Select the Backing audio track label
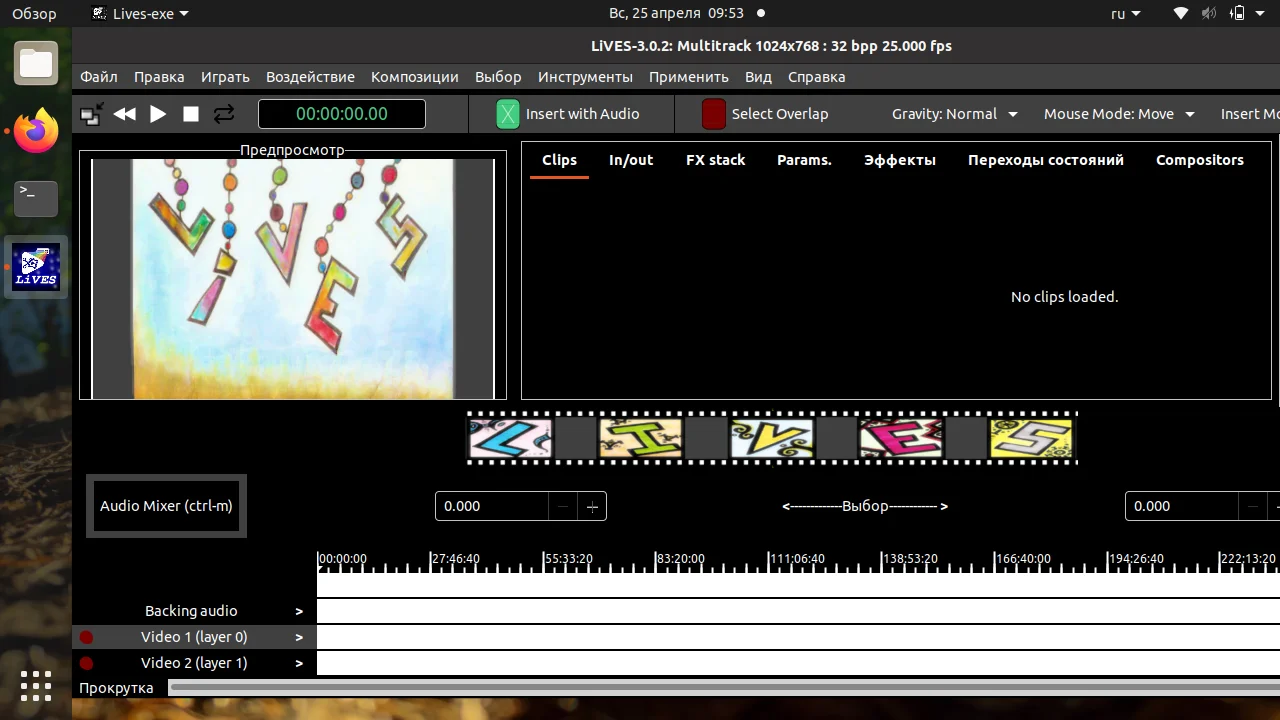 pyautogui.click(x=191, y=611)
